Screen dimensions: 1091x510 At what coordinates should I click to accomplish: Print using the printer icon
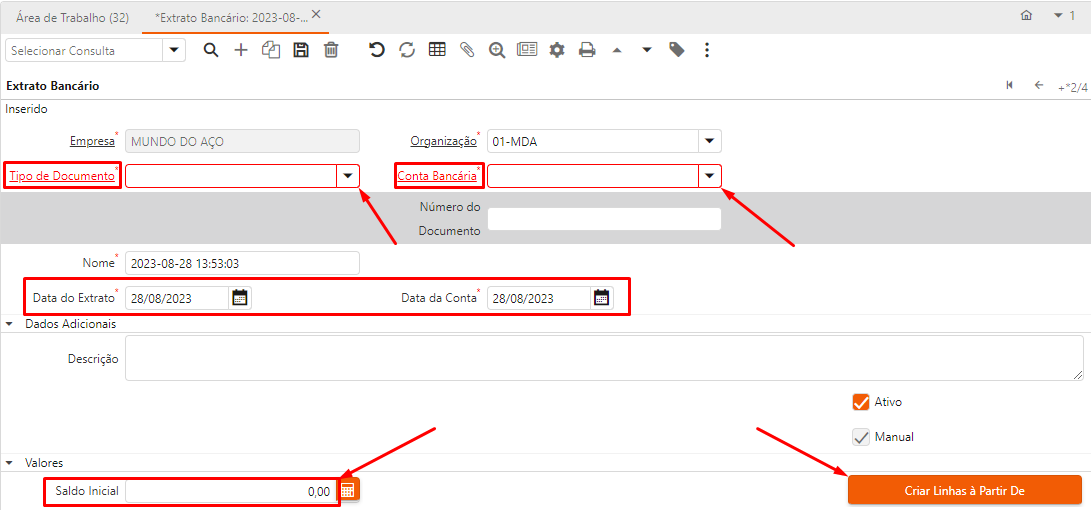587,50
